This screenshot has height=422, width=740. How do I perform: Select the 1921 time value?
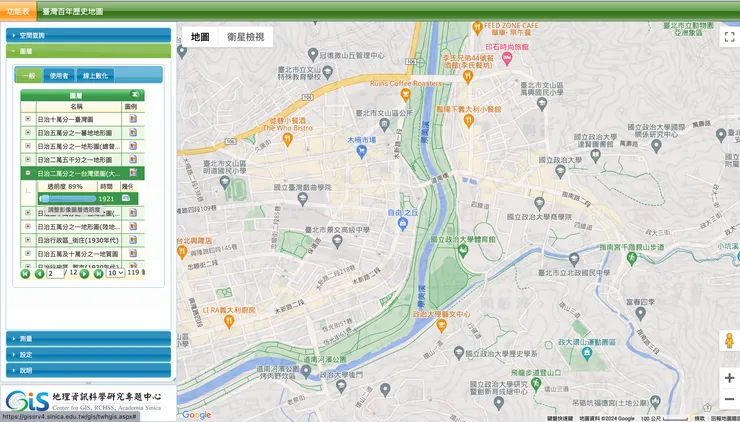[x=106, y=199]
